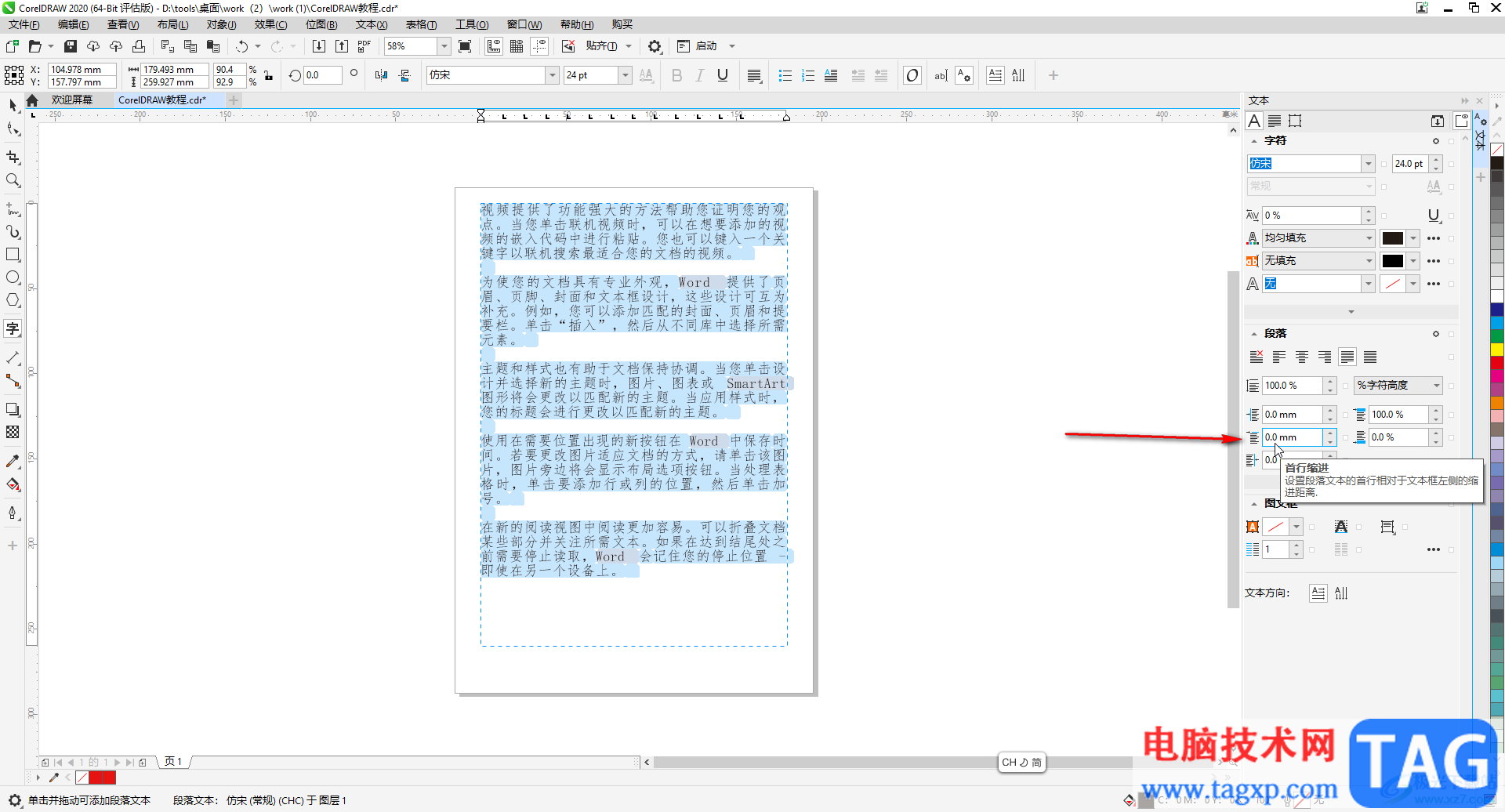Image resolution: width=1505 pixels, height=812 pixels.
Task: Toggle Bold formatting button
Action: (x=677, y=75)
